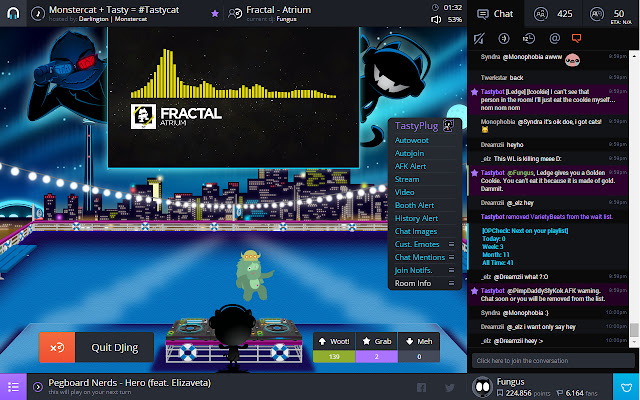
Task: Click the @ mentions filter icon
Action: coord(554,38)
